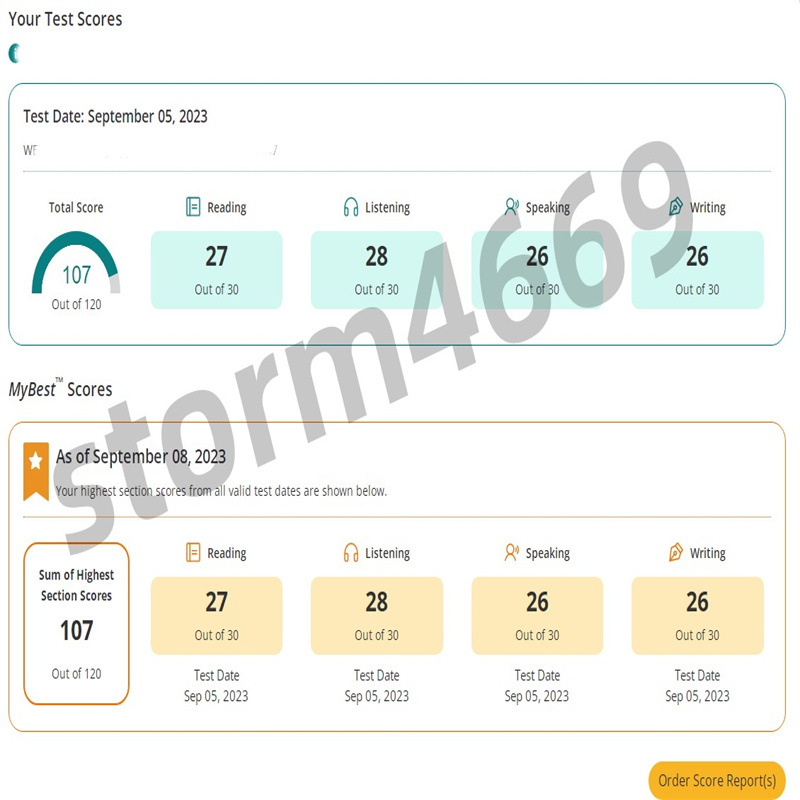Viewport: 800px width, 800px height.
Task: Click the Reading book icon in Test Scores
Action: pos(193,207)
